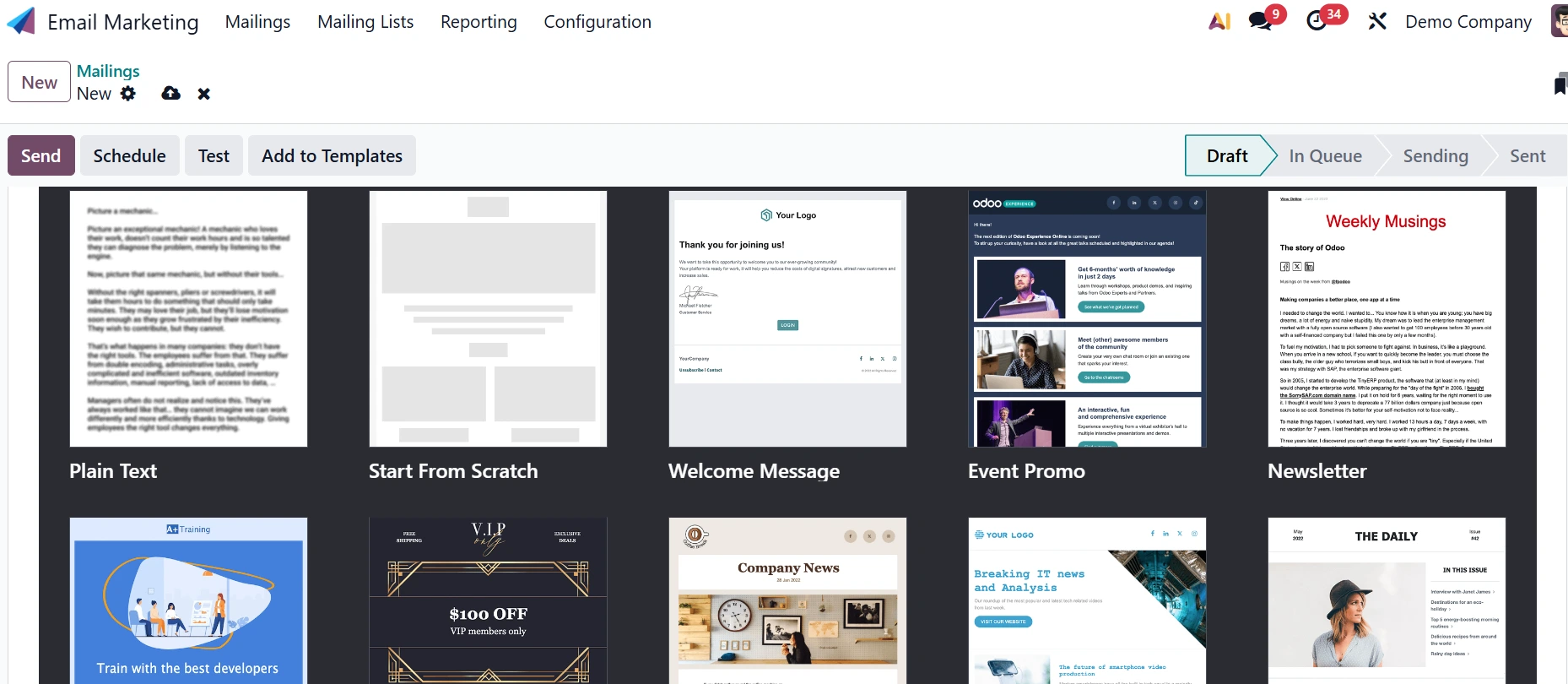
Task: Click Add to Templates
Action: 332,155
